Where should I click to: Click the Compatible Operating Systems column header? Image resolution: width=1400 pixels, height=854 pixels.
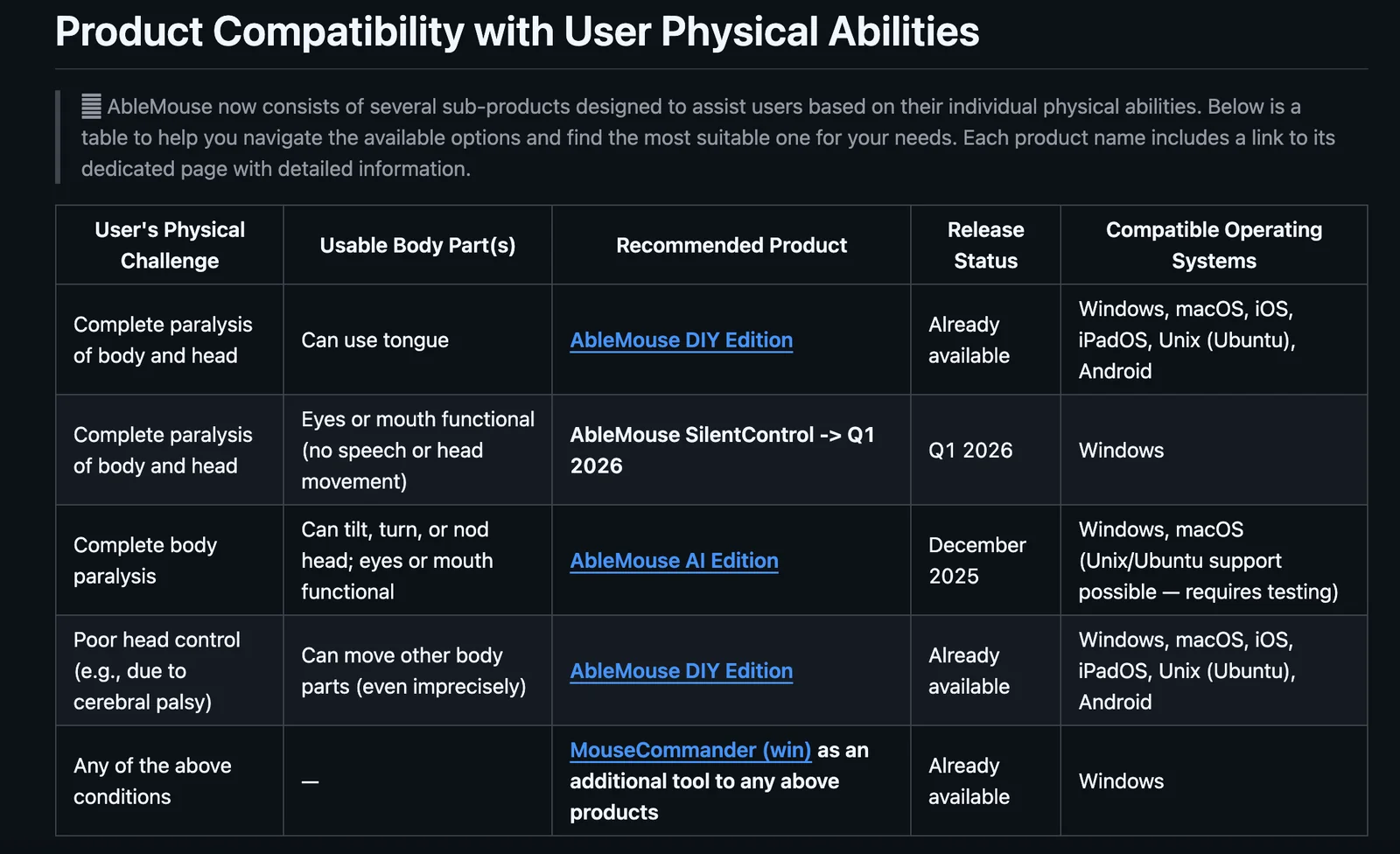pyautogui.click(x=1213, y=245)
